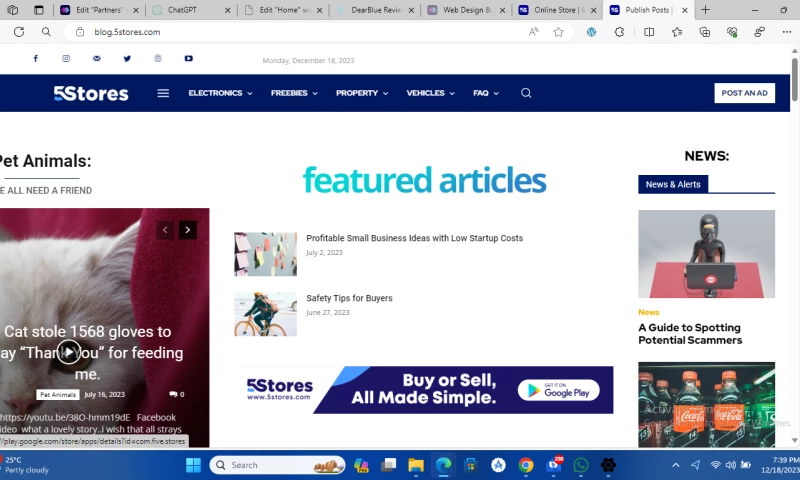800x480 pixels.
Task: Click POST AN AD button
Action: pyautogui.click(x=744, y=93)
